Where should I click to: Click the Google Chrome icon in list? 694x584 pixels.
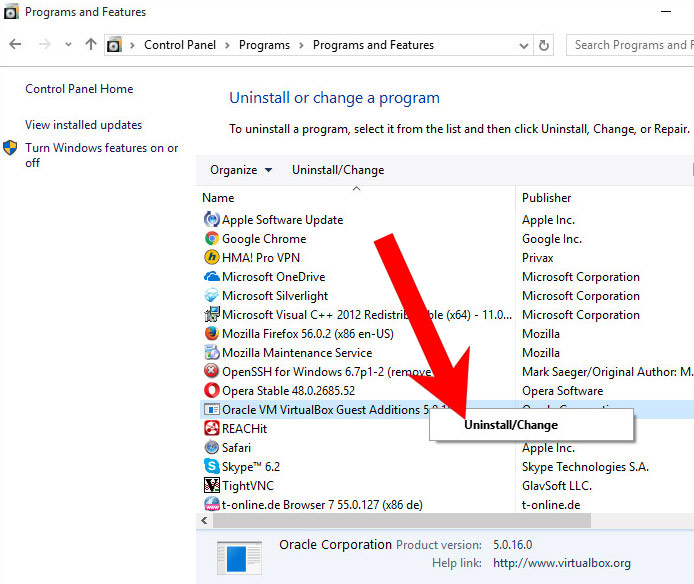pyautogui.click(x=212, y=239)
